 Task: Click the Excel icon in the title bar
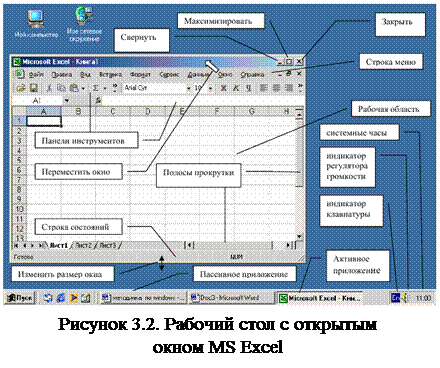[16, 62]
